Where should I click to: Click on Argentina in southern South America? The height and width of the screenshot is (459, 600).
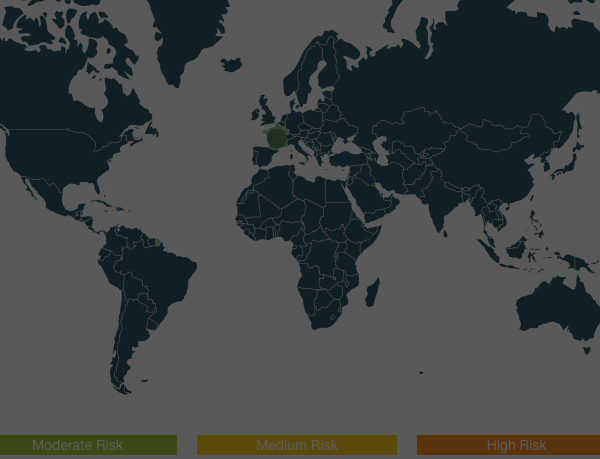point(130,340)
